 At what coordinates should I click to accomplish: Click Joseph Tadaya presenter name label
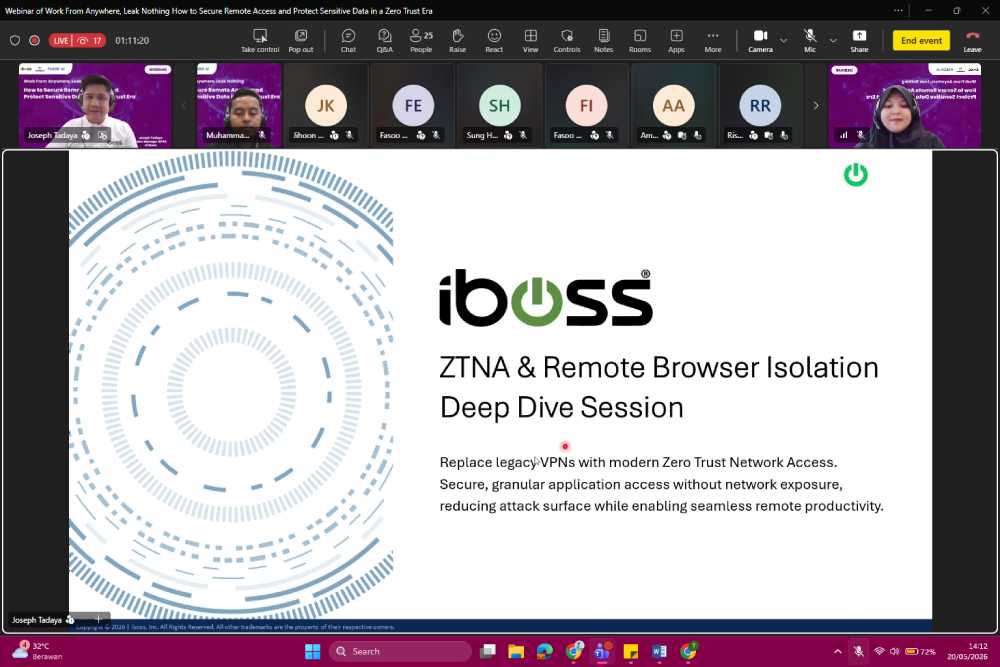(x=37, y=620)
